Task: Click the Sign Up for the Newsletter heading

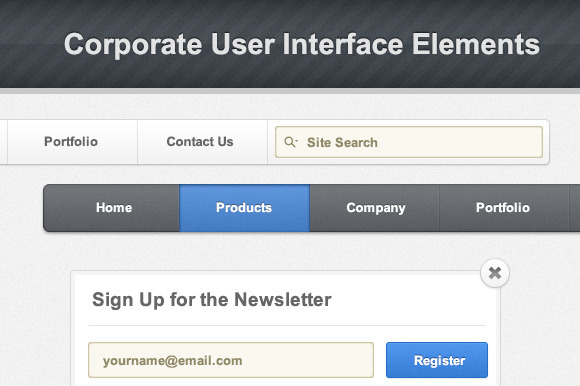Action: 212,299
